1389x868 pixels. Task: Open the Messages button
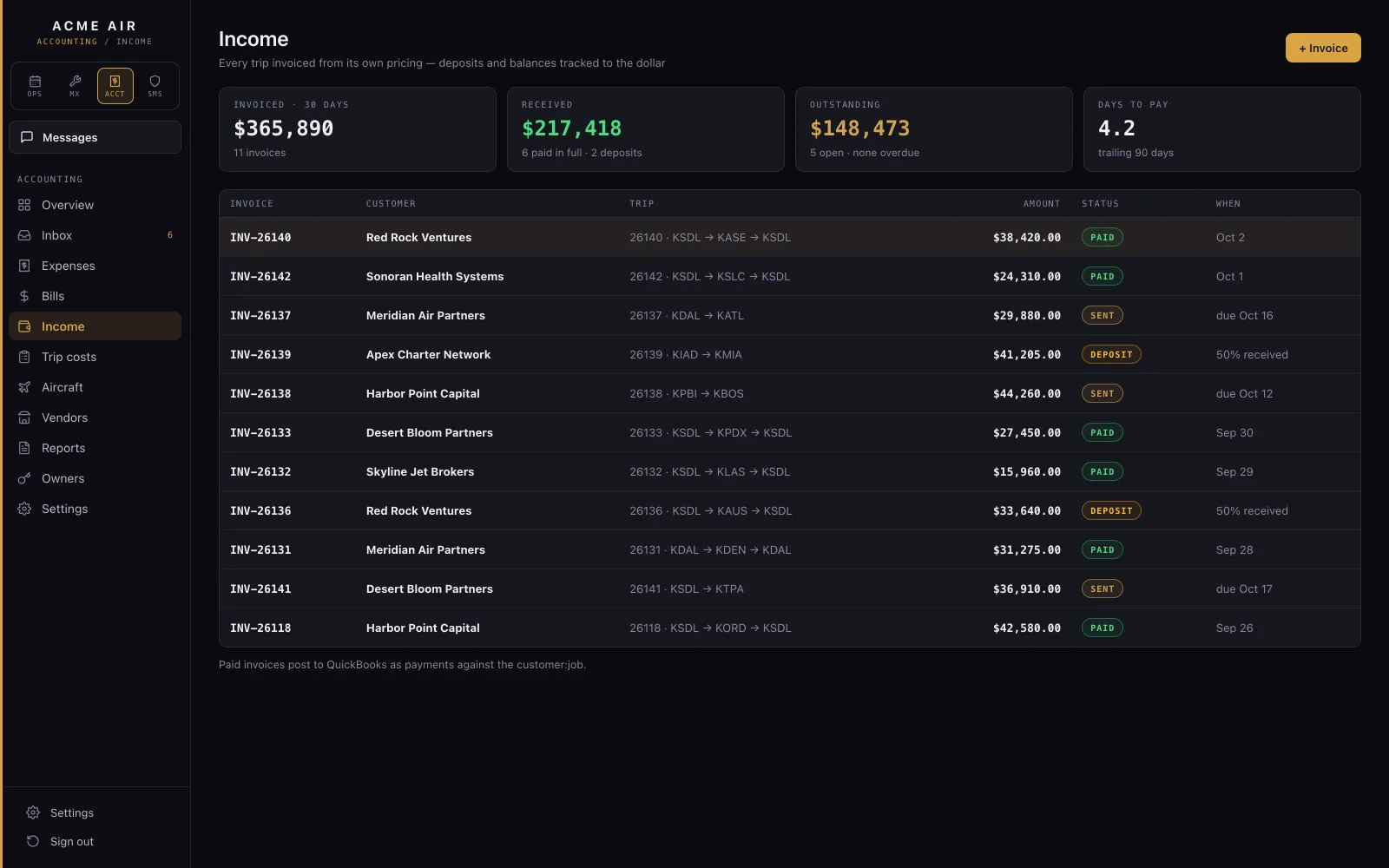click(95, 137)
